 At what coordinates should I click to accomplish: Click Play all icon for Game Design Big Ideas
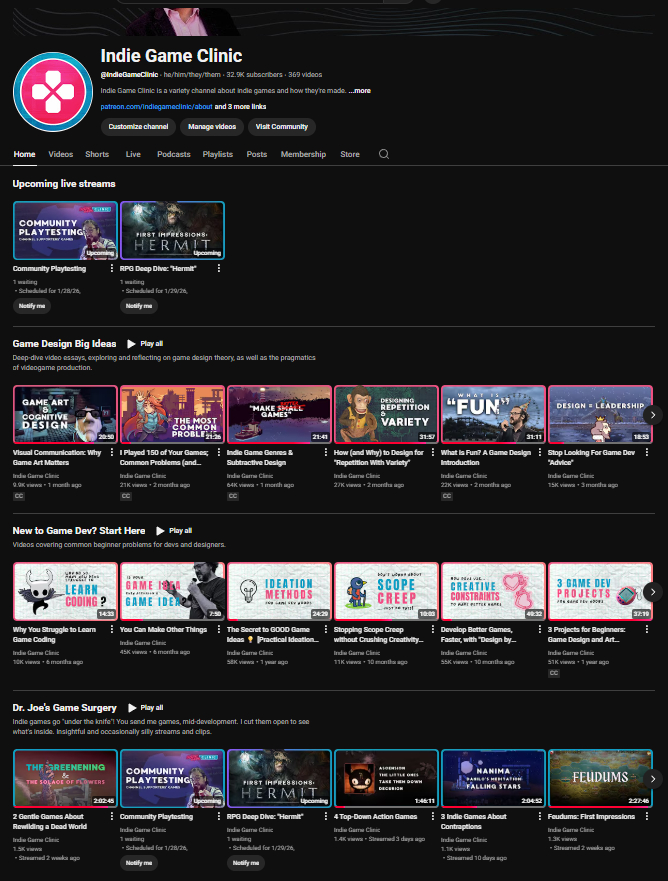(x=133, y=343)
